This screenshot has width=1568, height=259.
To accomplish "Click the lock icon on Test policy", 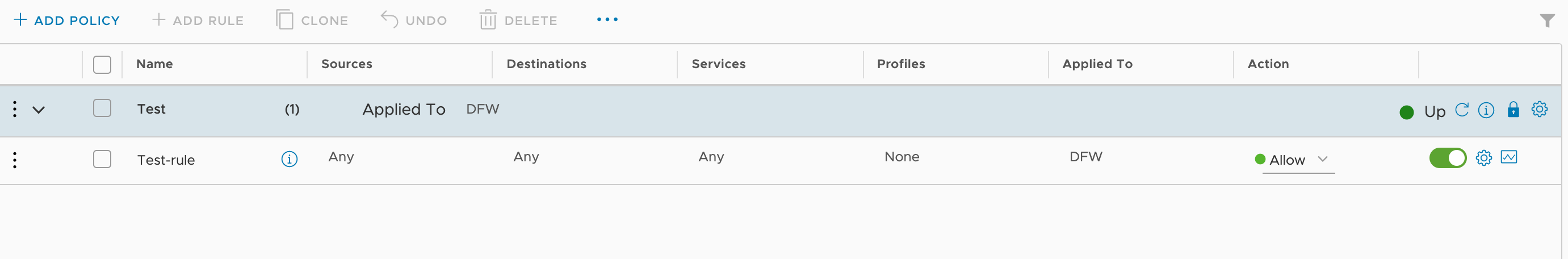I will click(1514, 110).
